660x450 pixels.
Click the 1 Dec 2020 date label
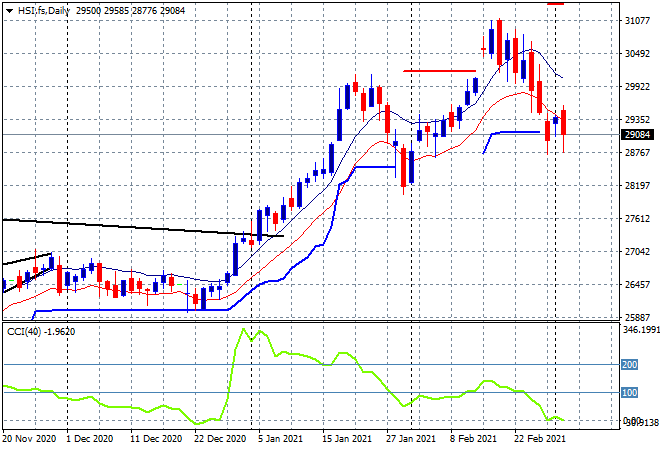(89, 439)
